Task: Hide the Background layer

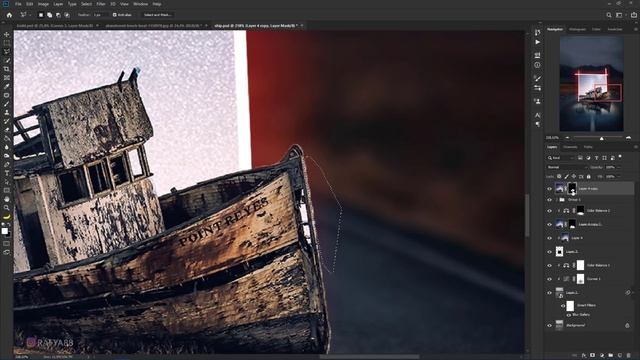Action: click(x=549, y=325)
